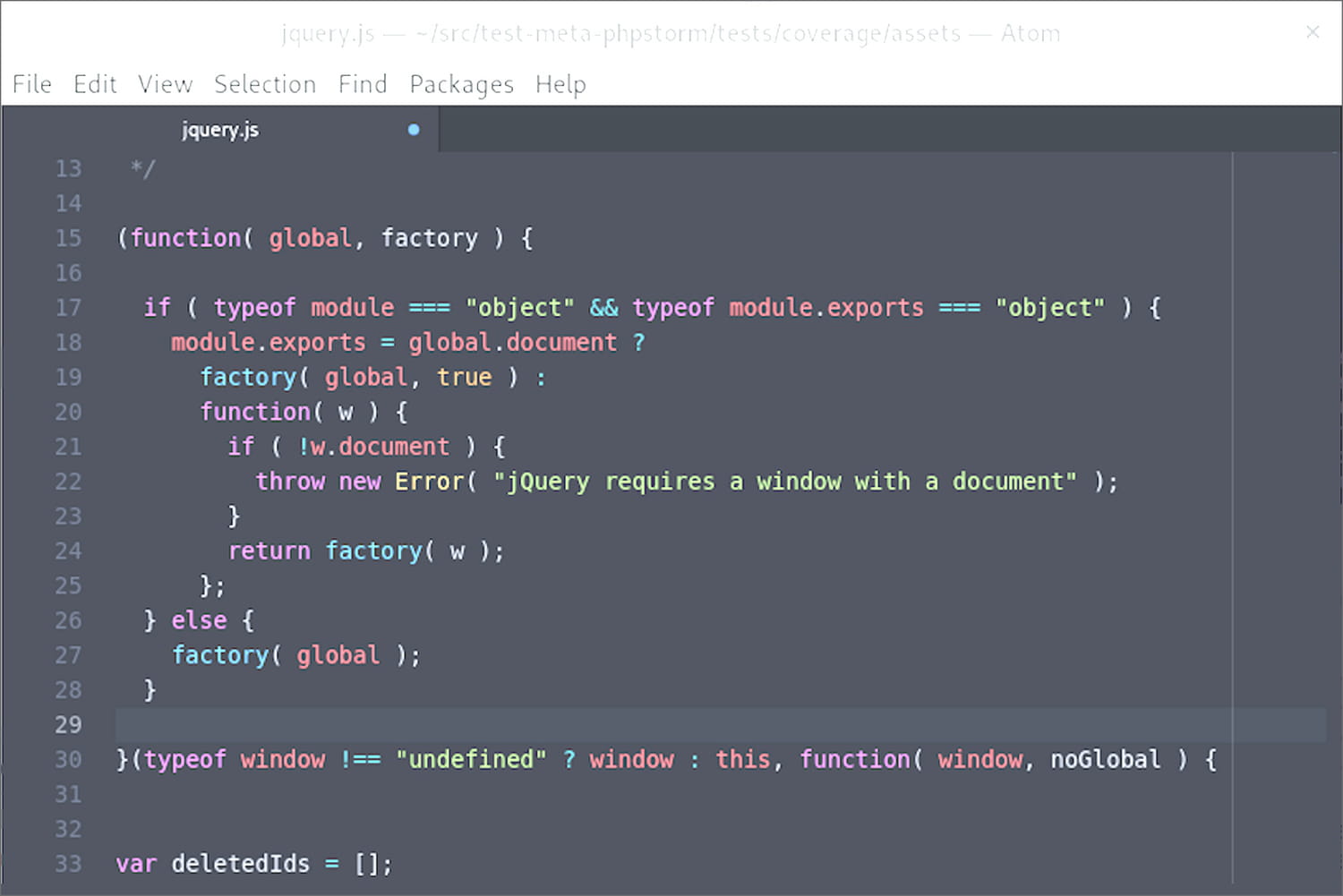This screenshot has width=1343, height=896.
Task: Click the window title showing jquery.js path
Action: coord(670,33)
